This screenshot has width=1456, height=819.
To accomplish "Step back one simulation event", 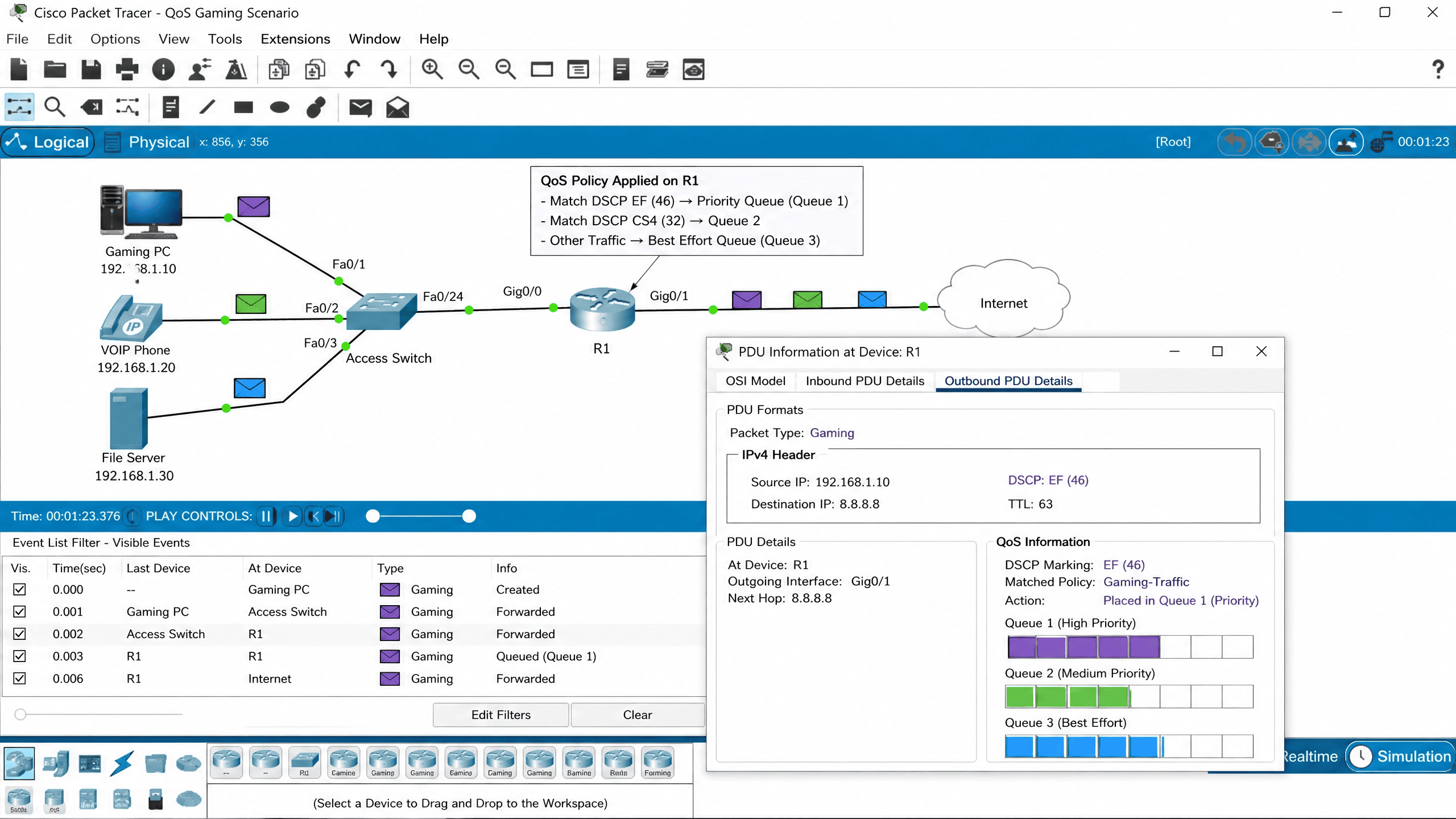I will (x=313, y=516).
